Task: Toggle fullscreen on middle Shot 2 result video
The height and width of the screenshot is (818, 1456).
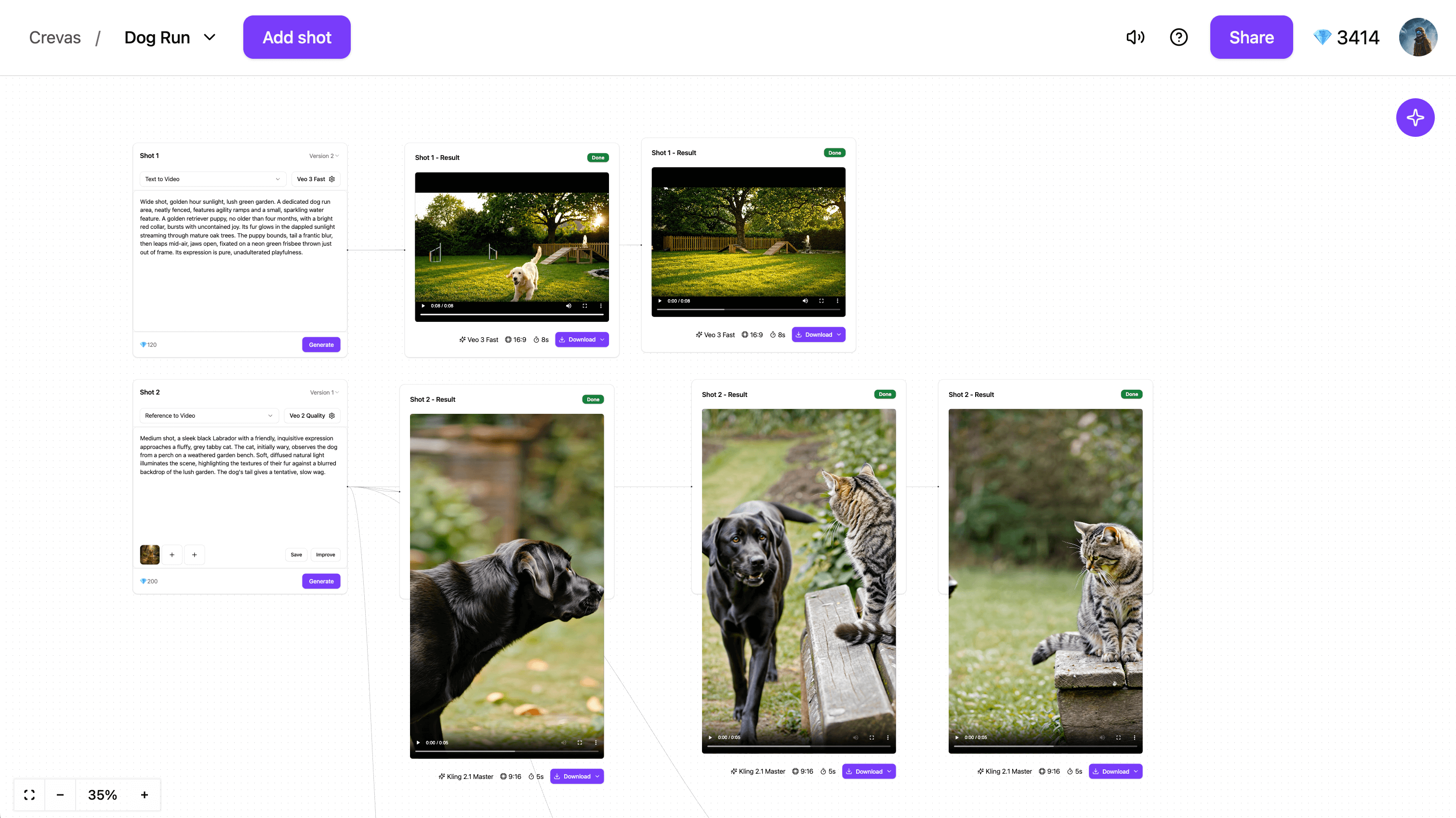Action: point(872,737)
